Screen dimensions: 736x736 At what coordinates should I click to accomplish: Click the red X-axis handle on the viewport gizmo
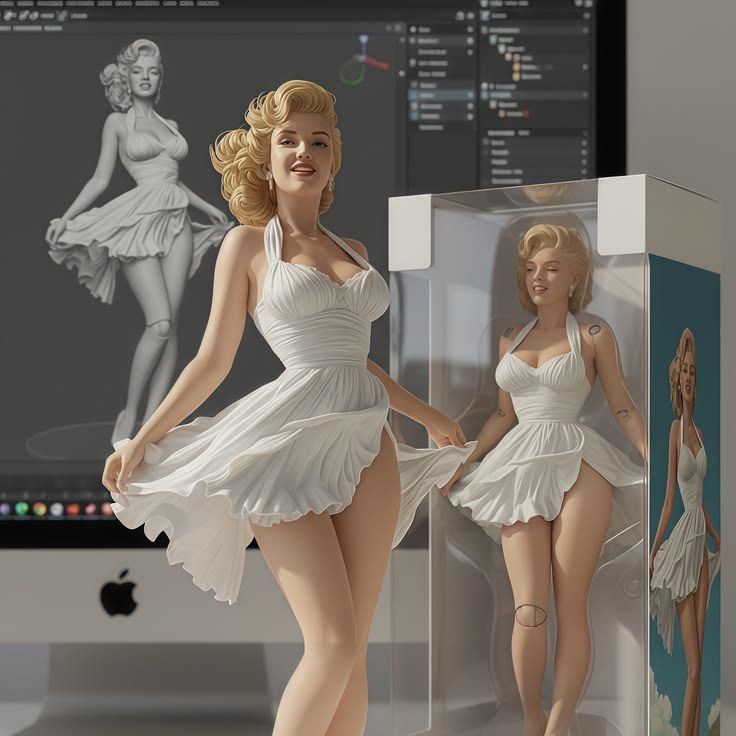(x=377, y=62)
